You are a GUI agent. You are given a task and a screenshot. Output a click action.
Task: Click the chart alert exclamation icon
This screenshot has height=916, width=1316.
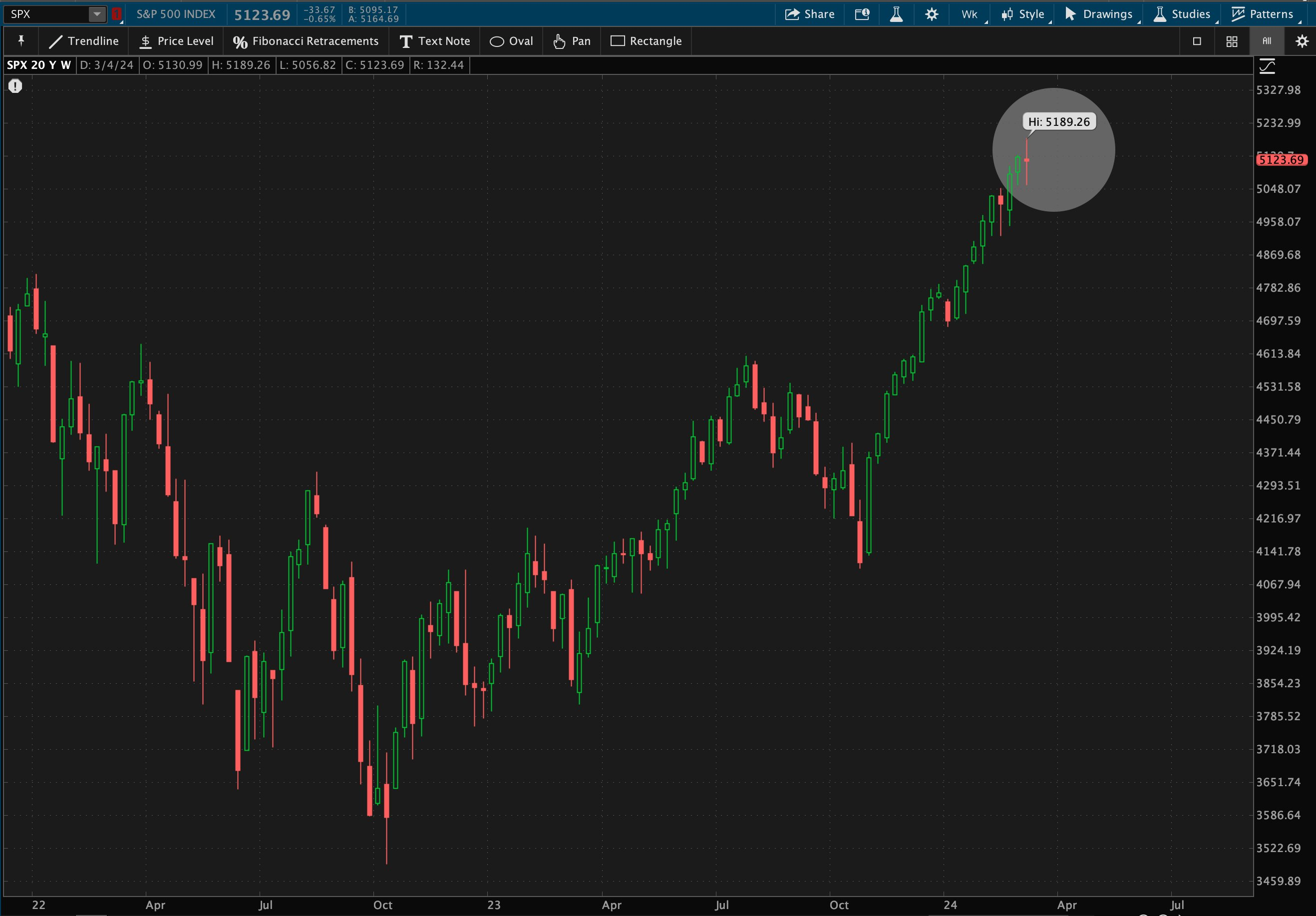[x=15, y=86]
